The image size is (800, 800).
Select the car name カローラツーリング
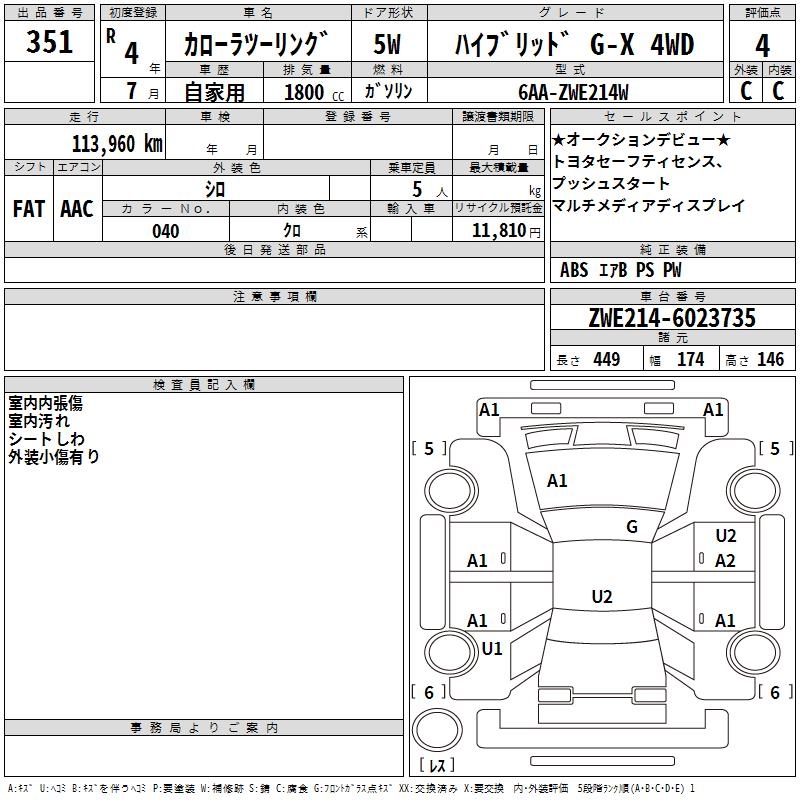point(255,44)
